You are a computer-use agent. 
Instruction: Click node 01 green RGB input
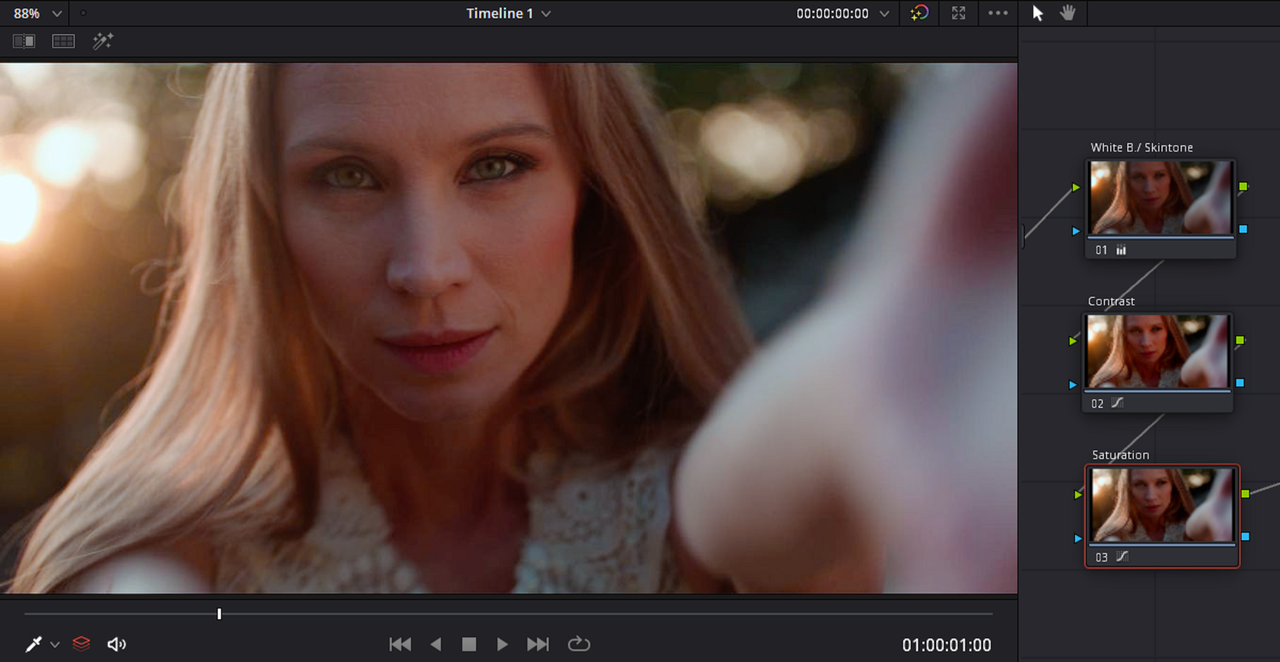1076,187
